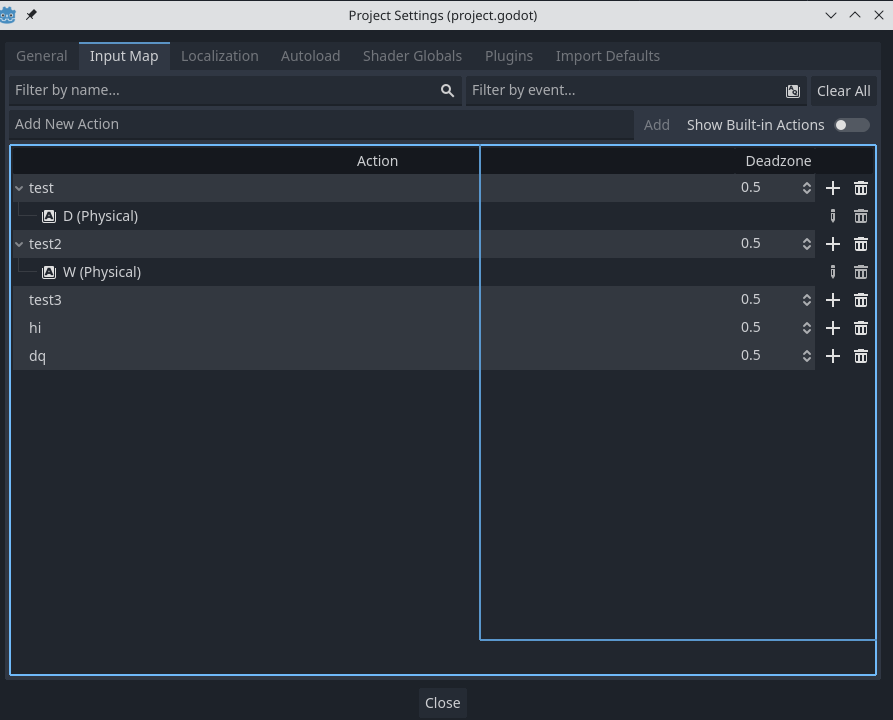Remove the "W (Physical)" event
Viewport: 893px width, 720px height.
pyautogui.click(x=861, y=272)
